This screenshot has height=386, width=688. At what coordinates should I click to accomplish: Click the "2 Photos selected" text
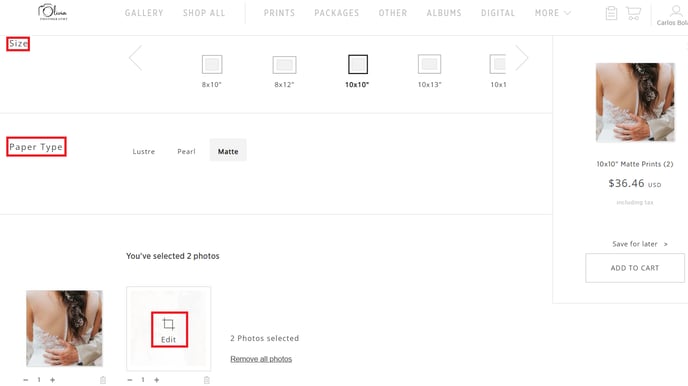(x=265, y=338)
